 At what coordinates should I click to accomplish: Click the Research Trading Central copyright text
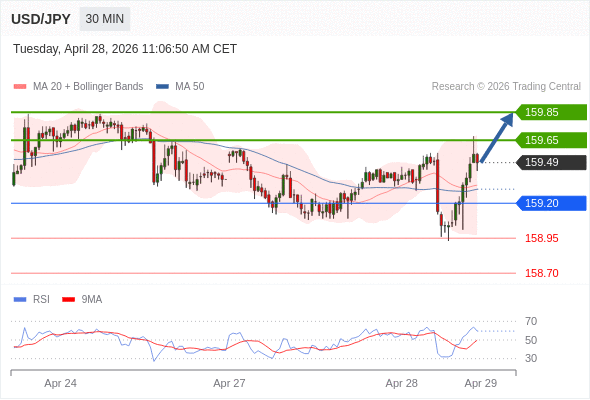click(506, 87)
